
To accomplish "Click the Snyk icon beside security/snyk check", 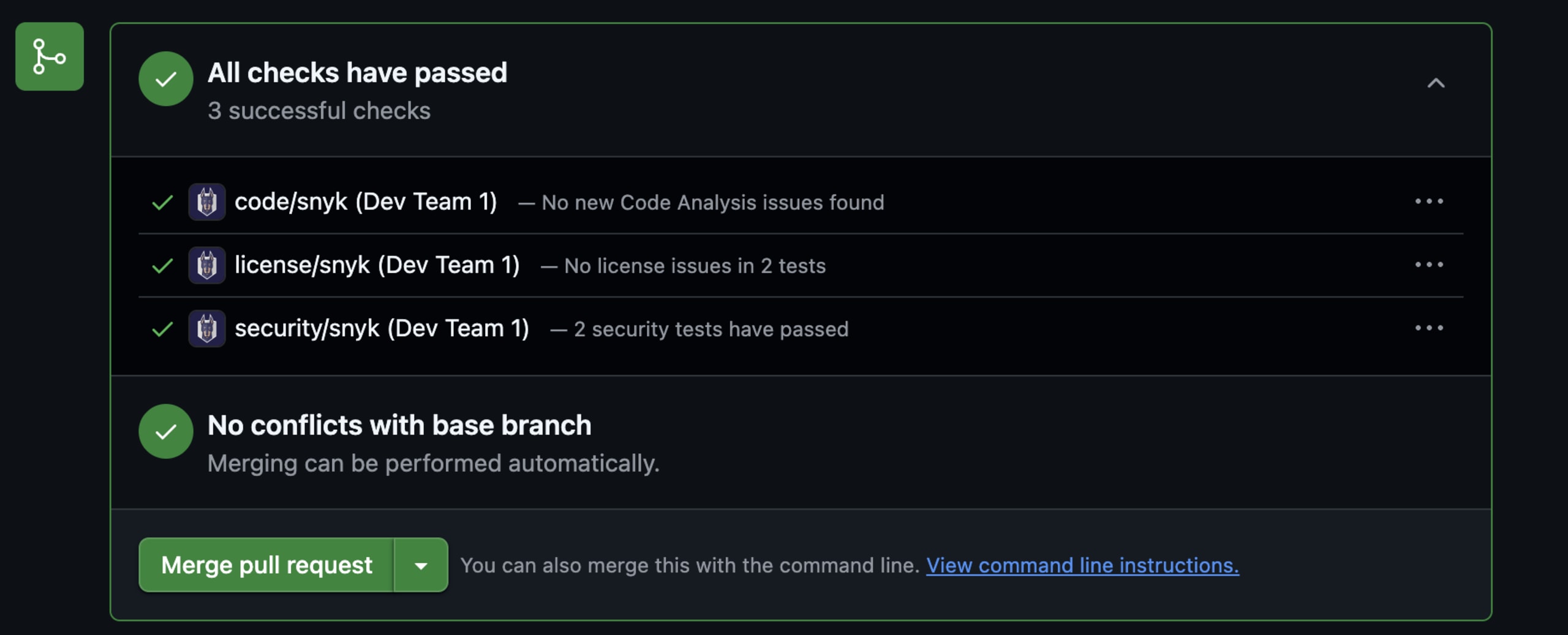I will 208,329.
